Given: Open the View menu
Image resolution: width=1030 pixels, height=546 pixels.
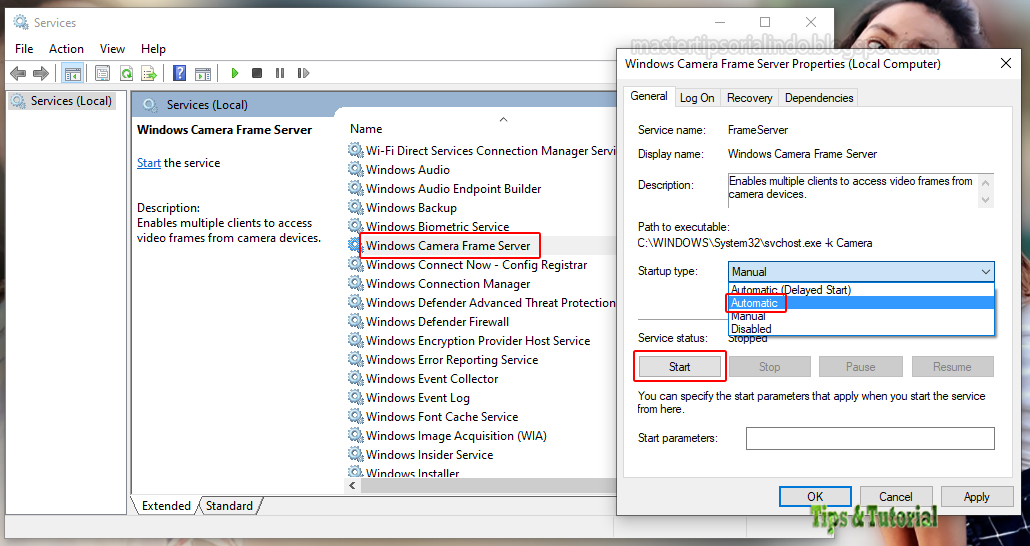Looking at the screenshot, I should point(112,49).
